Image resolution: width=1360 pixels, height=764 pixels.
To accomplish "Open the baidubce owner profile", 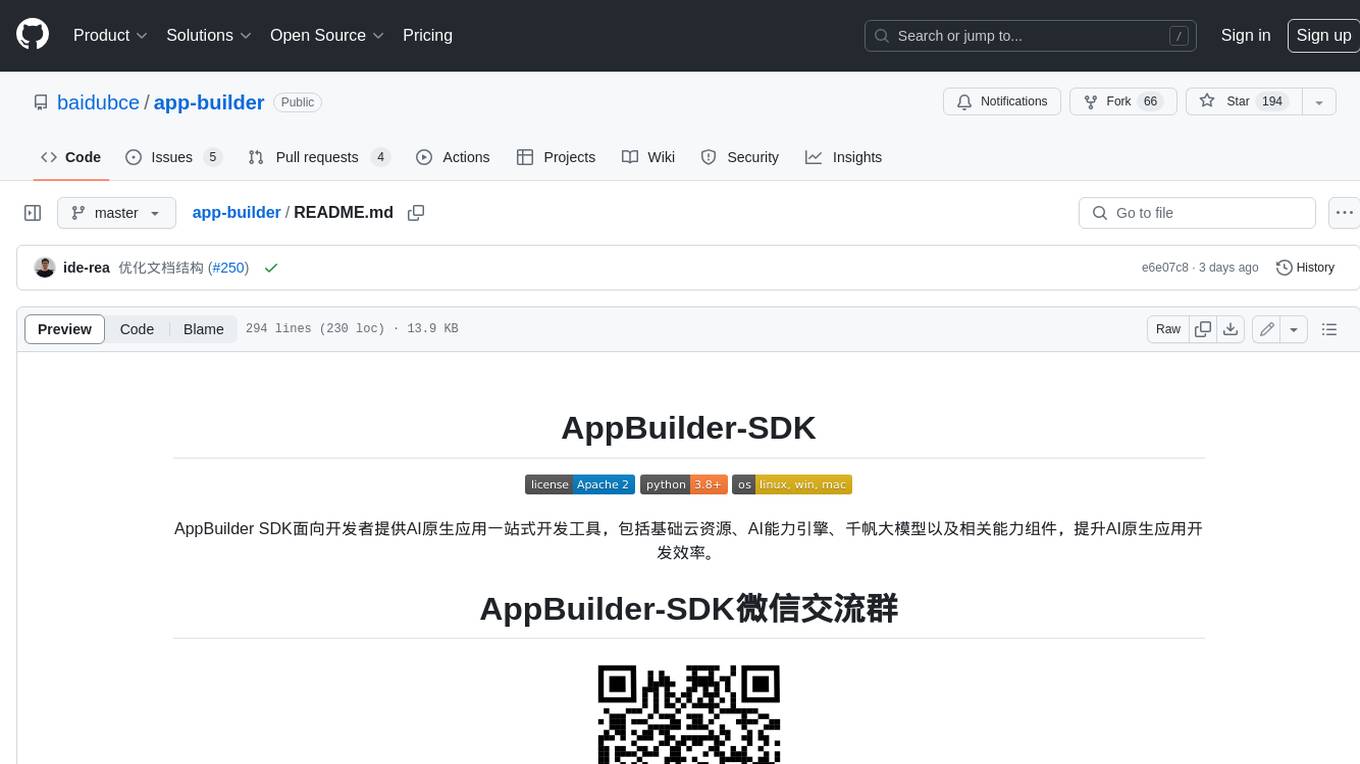I will [98, 102].
